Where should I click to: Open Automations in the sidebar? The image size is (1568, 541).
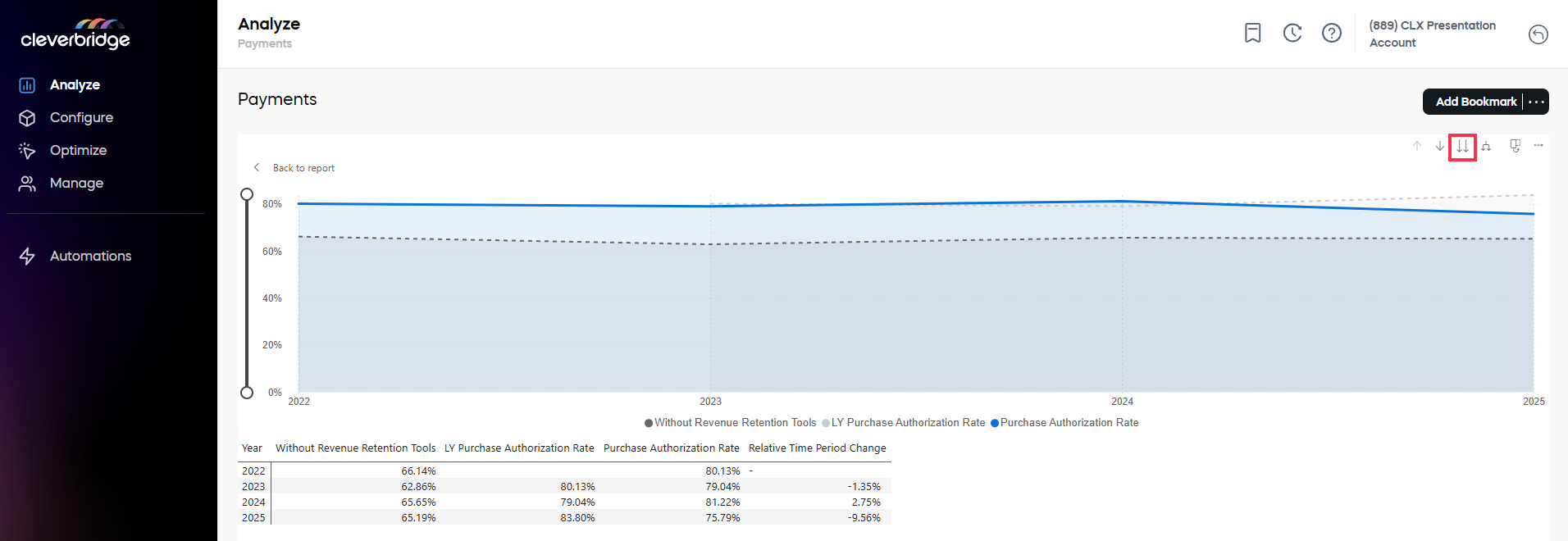(x=90, y=256)
